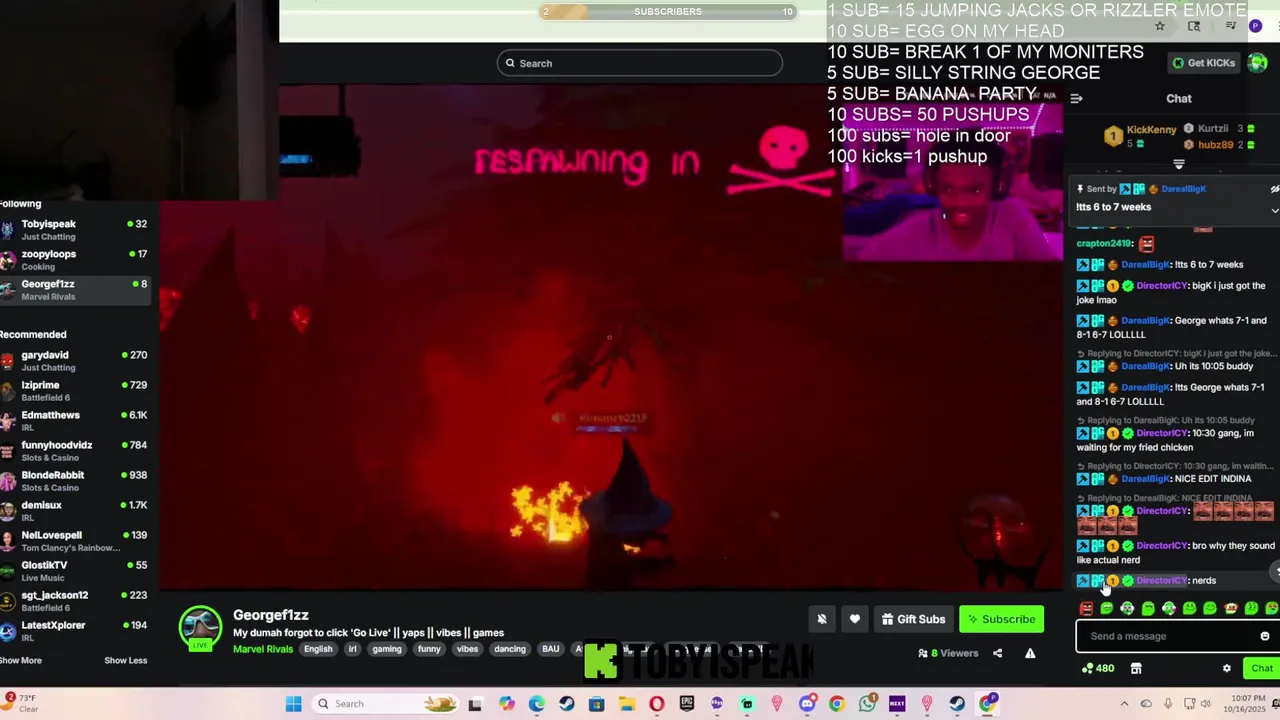Image resolution: width=1280 pixels, height=720 pixels.
Task: Hide the pinned message with eye-slash icon
Action: (x=1274, y=189)
